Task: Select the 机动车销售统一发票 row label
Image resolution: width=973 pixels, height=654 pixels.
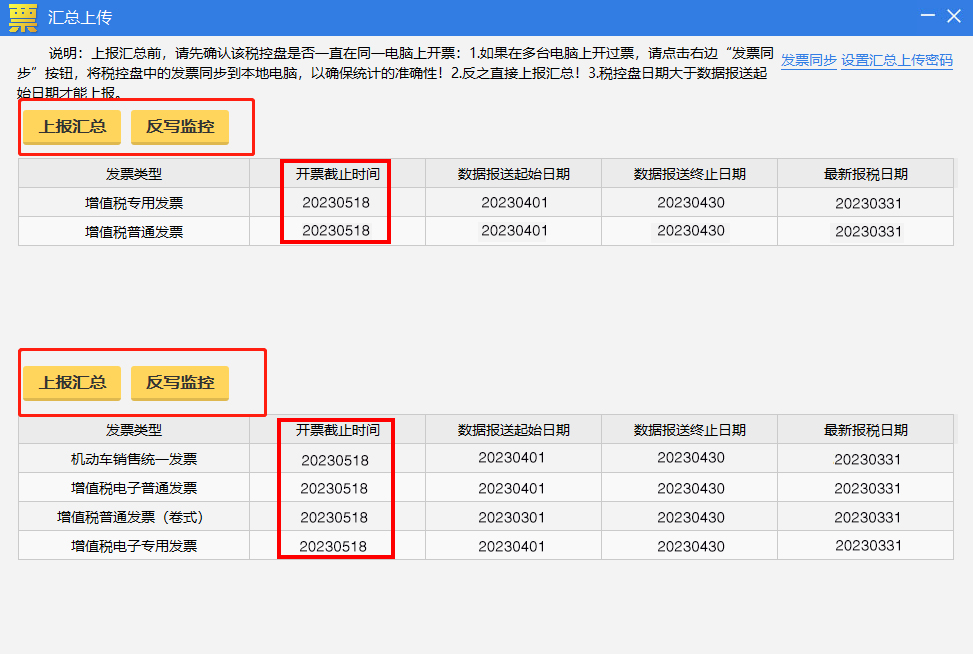Action: click(134, 459)
